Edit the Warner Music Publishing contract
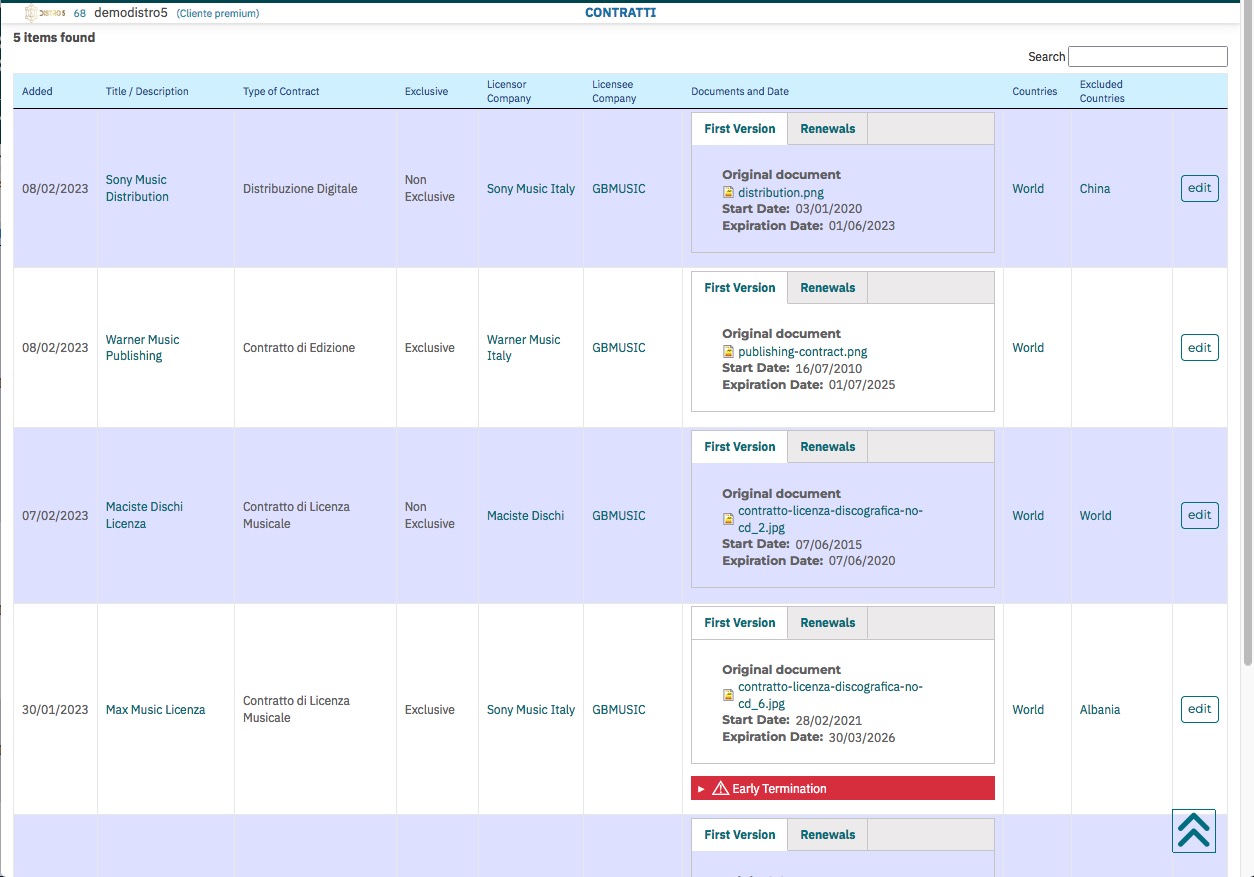 click(1200, 348)
